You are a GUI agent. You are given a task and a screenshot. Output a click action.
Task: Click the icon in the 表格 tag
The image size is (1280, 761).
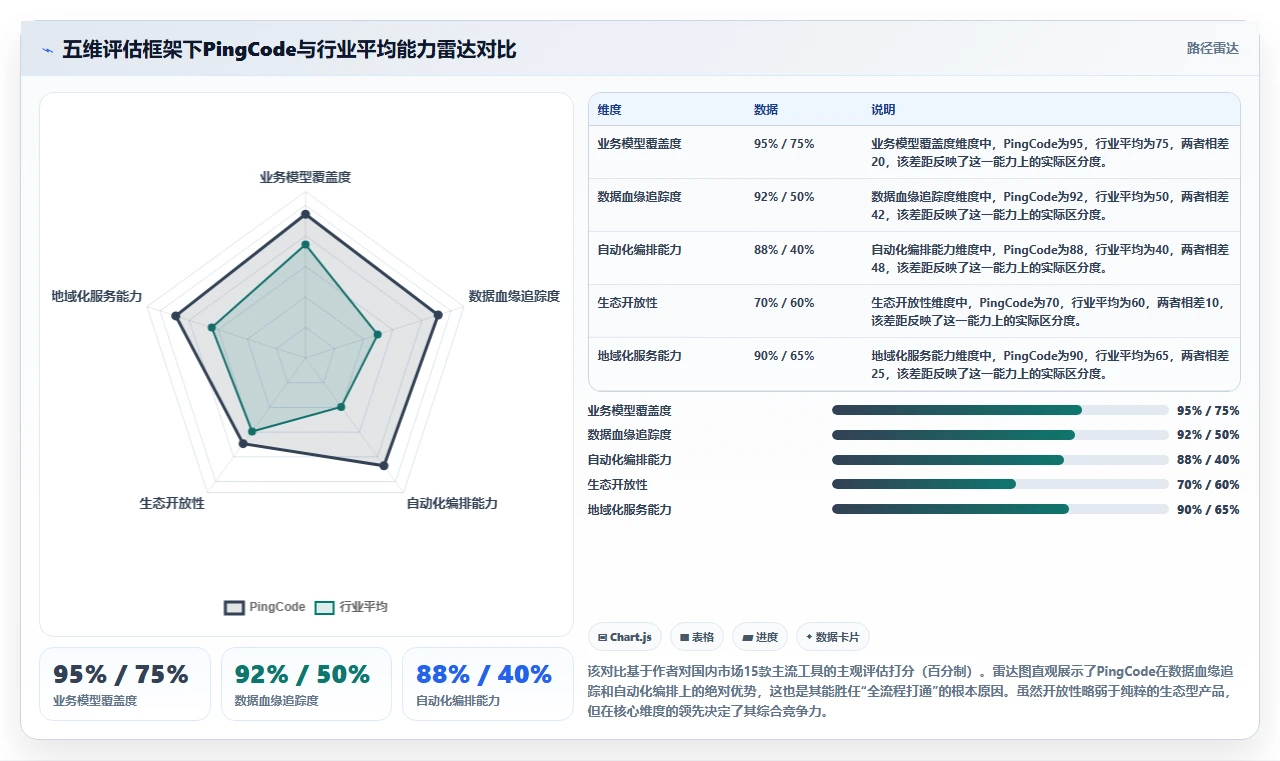click(684, 637)
